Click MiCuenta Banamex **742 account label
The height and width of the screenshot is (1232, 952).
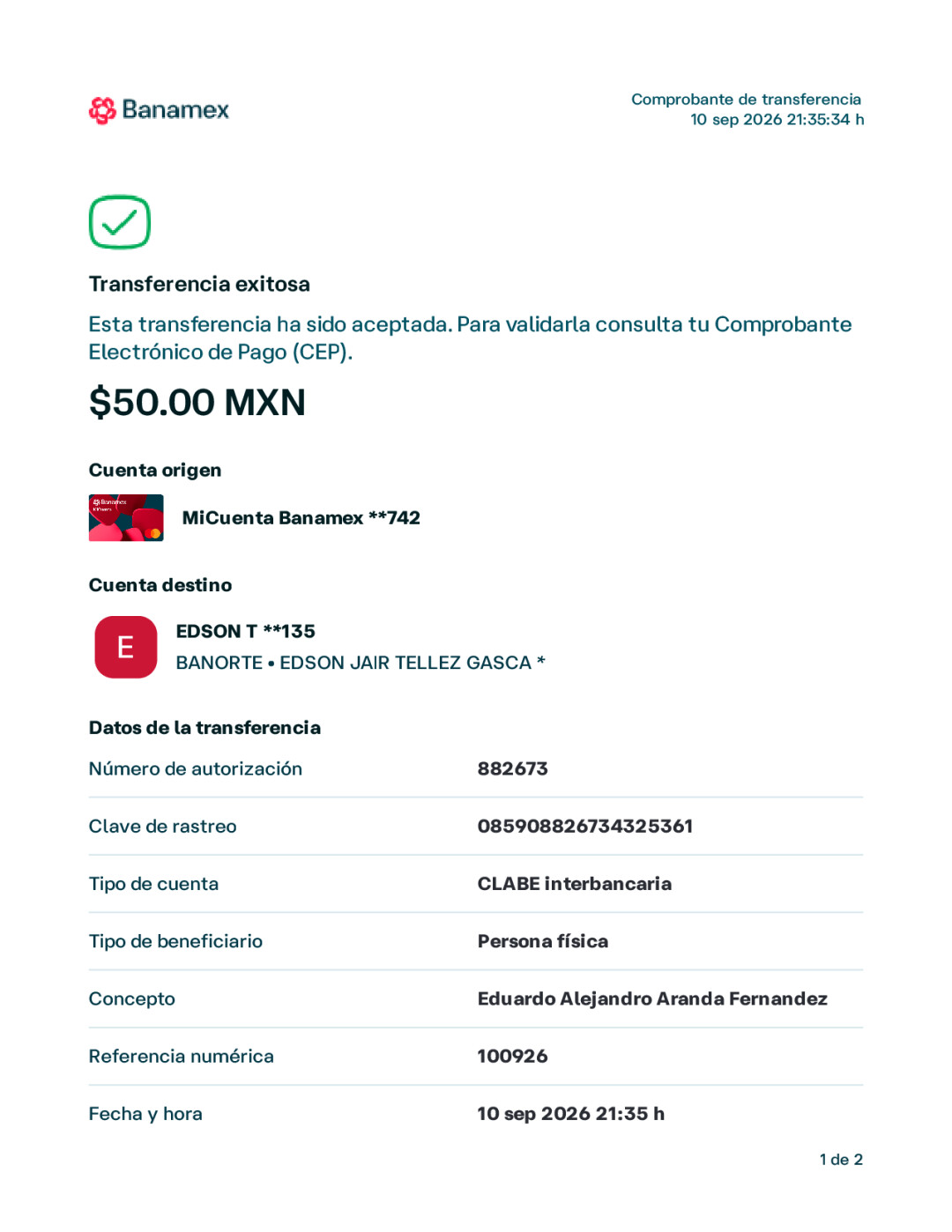point(301,518)
